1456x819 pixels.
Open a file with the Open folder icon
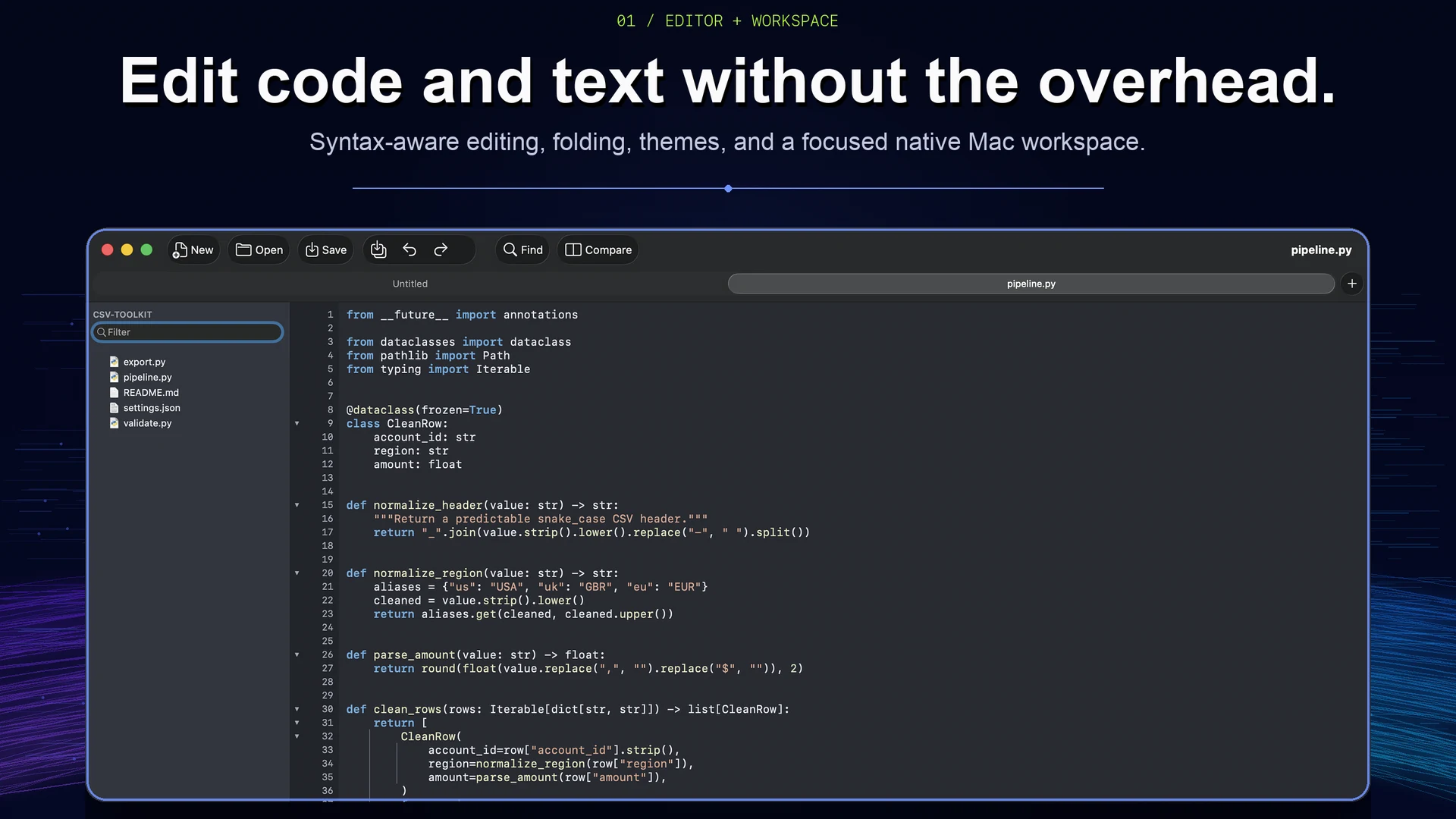tap(243, 249)
